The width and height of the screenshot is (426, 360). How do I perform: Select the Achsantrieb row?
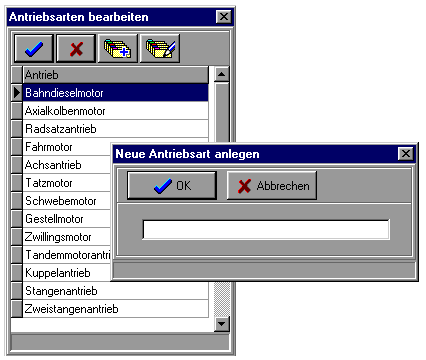point(67,165)
